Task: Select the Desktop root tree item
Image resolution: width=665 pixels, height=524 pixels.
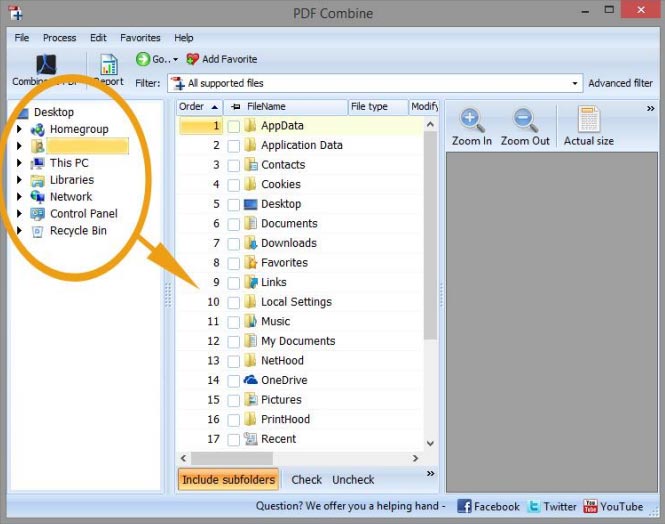Action: tap(54, 112)
